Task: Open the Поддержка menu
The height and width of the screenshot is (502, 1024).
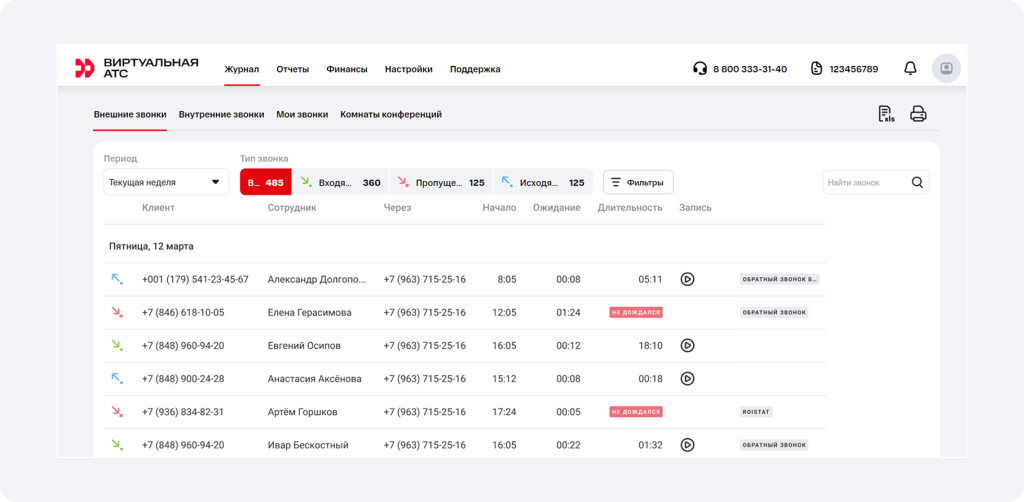Action: tap(475, 69)
